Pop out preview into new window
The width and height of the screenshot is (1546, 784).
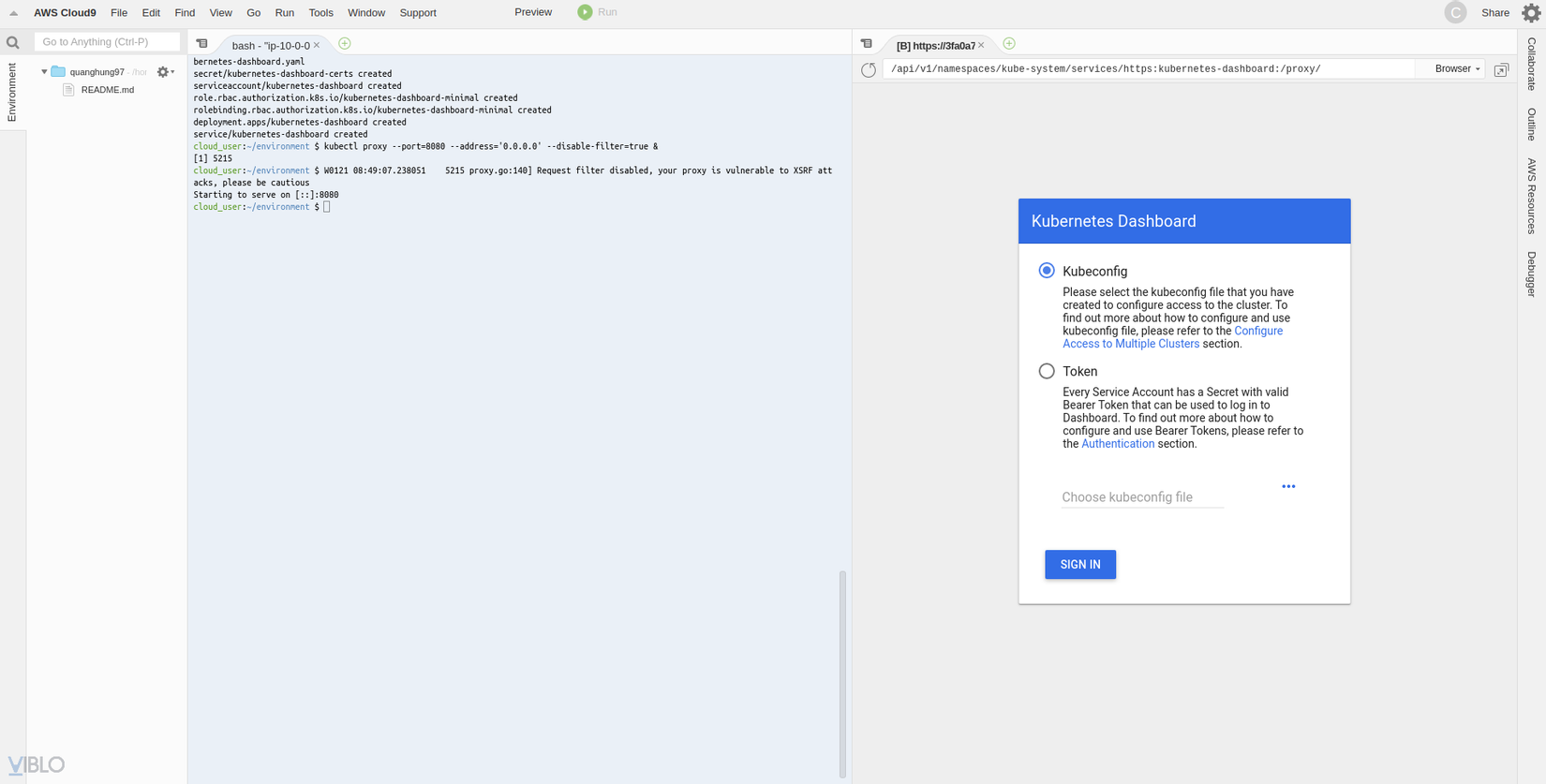click(1501, 70)
